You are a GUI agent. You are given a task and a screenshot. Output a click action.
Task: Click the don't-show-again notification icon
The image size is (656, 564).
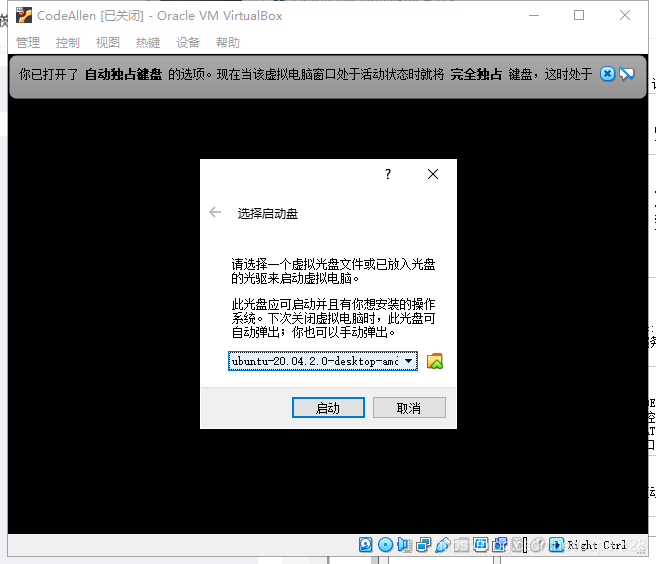627,74
